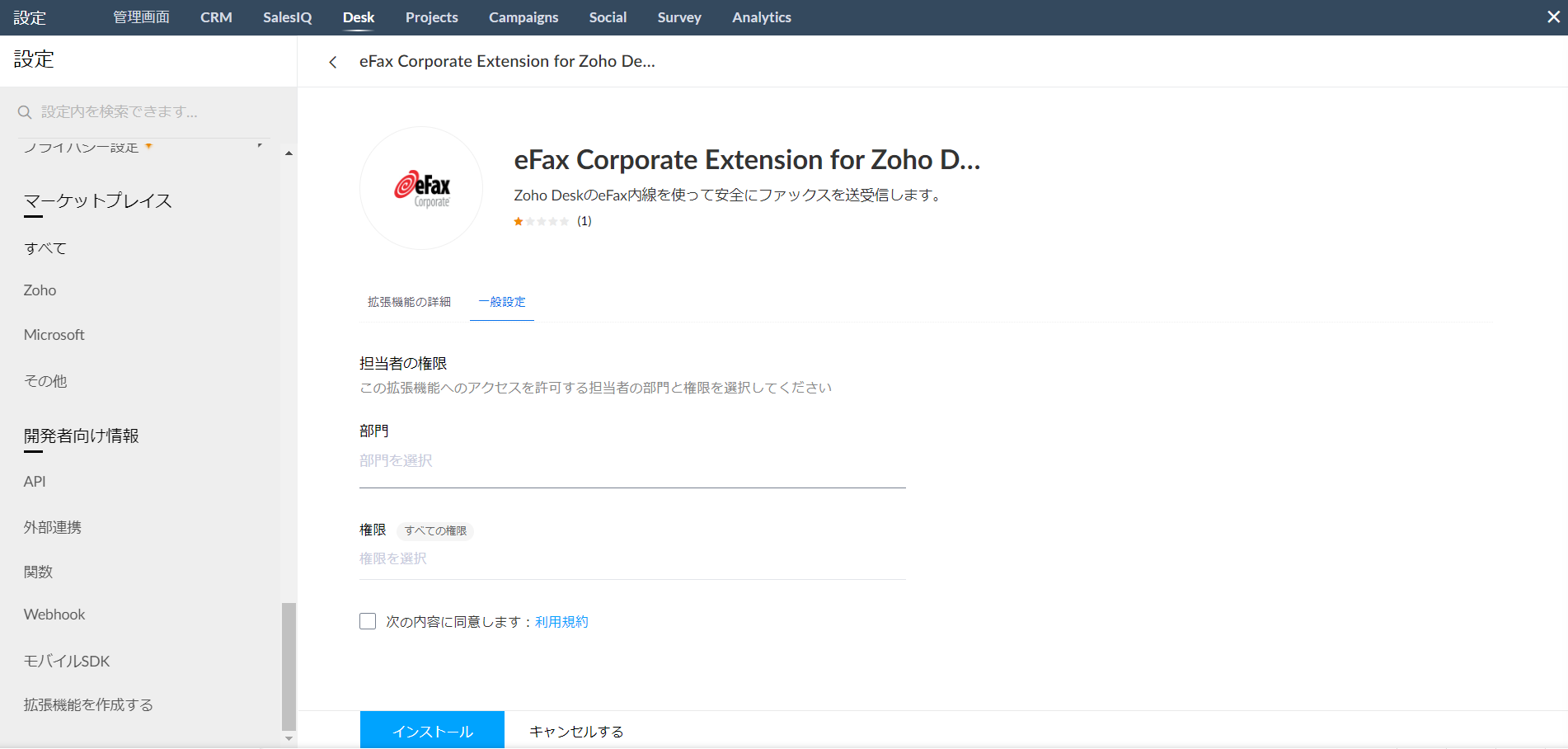This screenshot has width=1568, height=749.
Task: Click the マーケットプレイス section heading
Action: click(x=98, y=201)
